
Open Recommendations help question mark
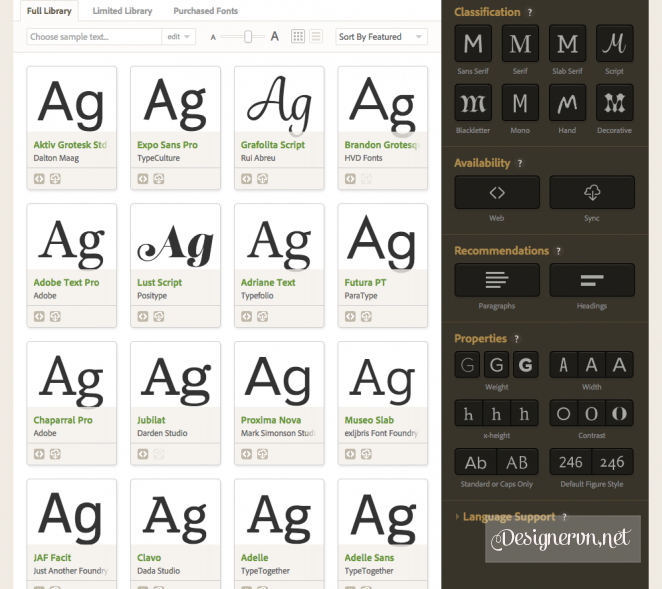pos(559,251)
